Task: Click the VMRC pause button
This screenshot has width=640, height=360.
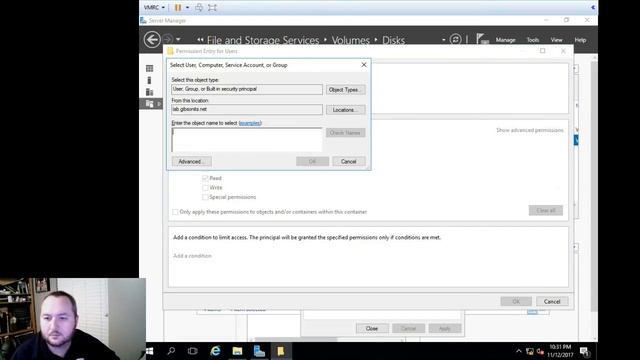Action: (178, 7)
